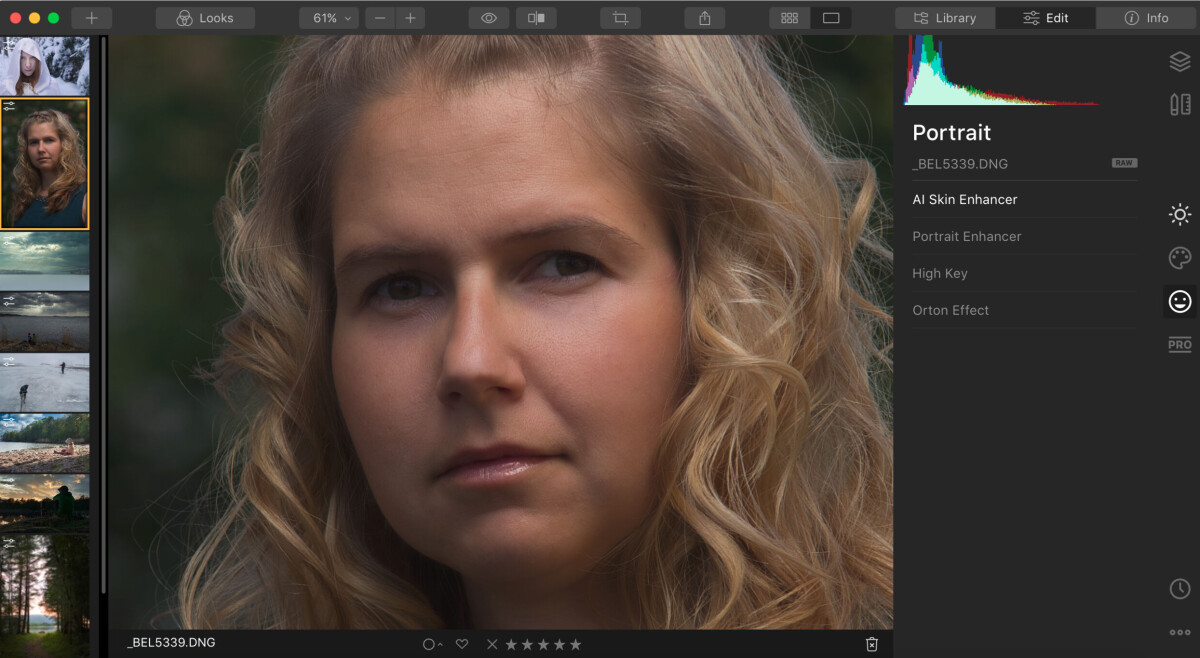Open the Info tab
The height and width of the screenshot is (658, 1200).
(x=1147, y=18)
